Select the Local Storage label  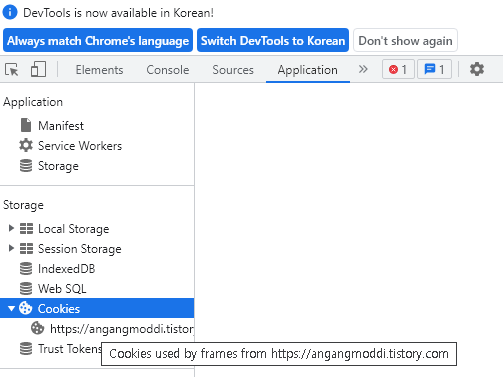pyautogui.click(x=74, y=229)
